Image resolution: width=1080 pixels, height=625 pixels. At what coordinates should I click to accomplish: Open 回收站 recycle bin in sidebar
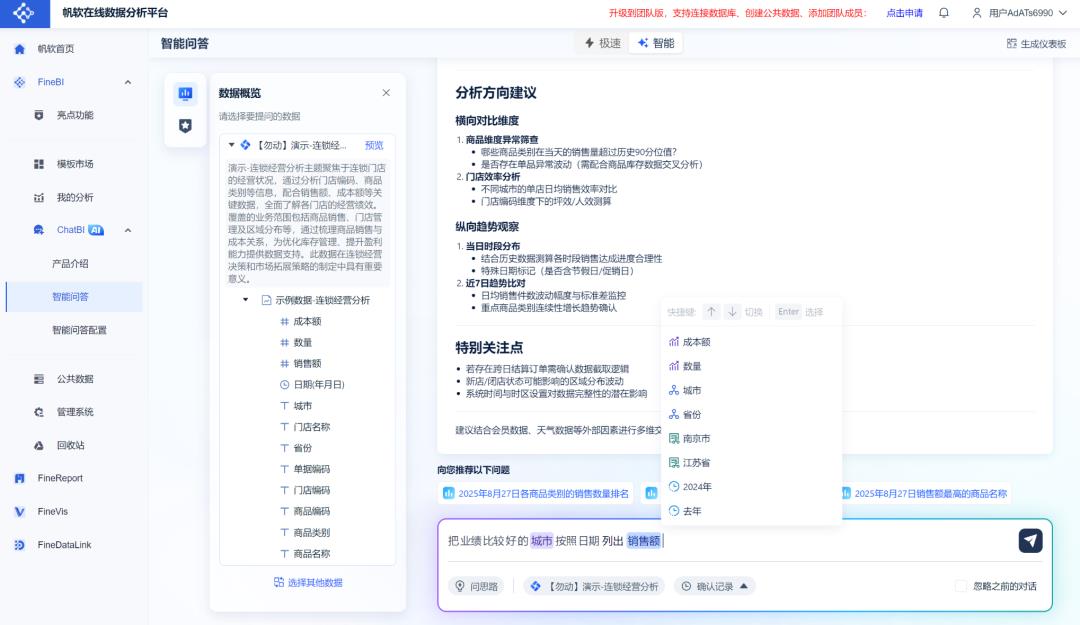pos(70,445)
